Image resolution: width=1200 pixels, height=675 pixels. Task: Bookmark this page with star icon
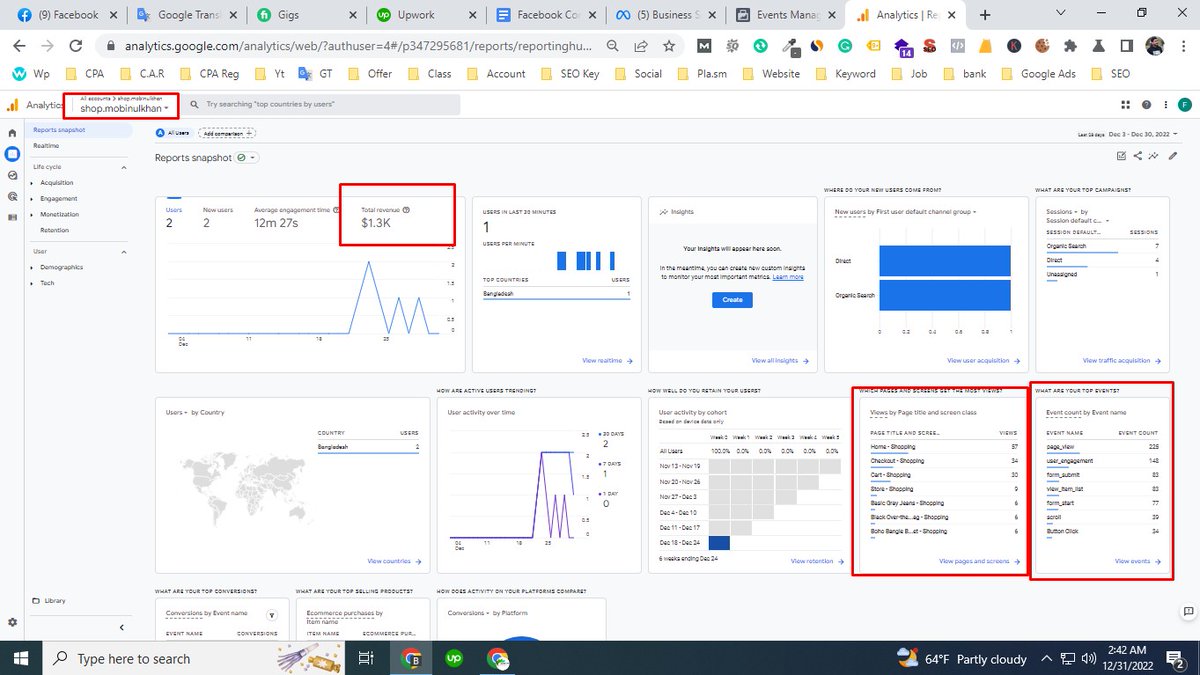point(668,46)
